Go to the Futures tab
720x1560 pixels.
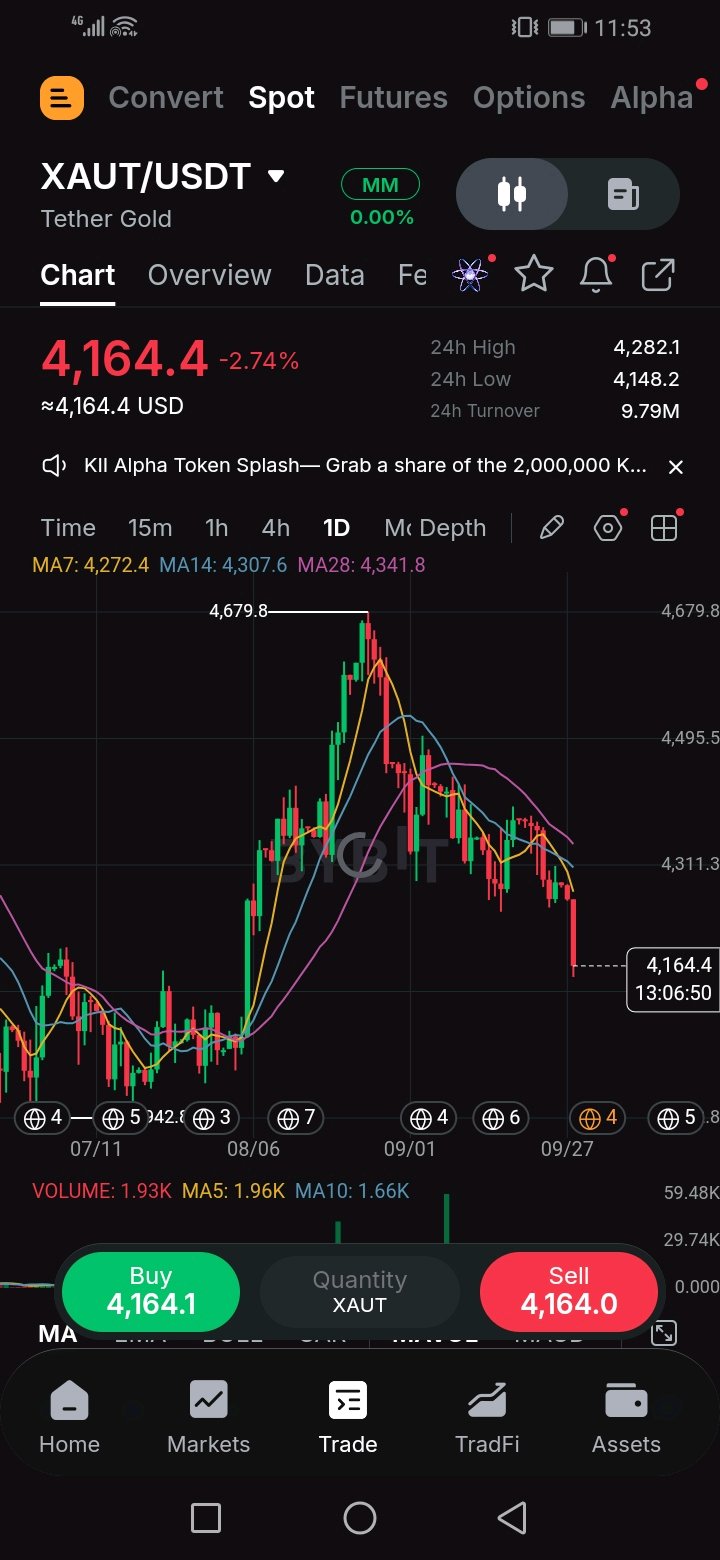pyautogui.click(x=393, y=98)
